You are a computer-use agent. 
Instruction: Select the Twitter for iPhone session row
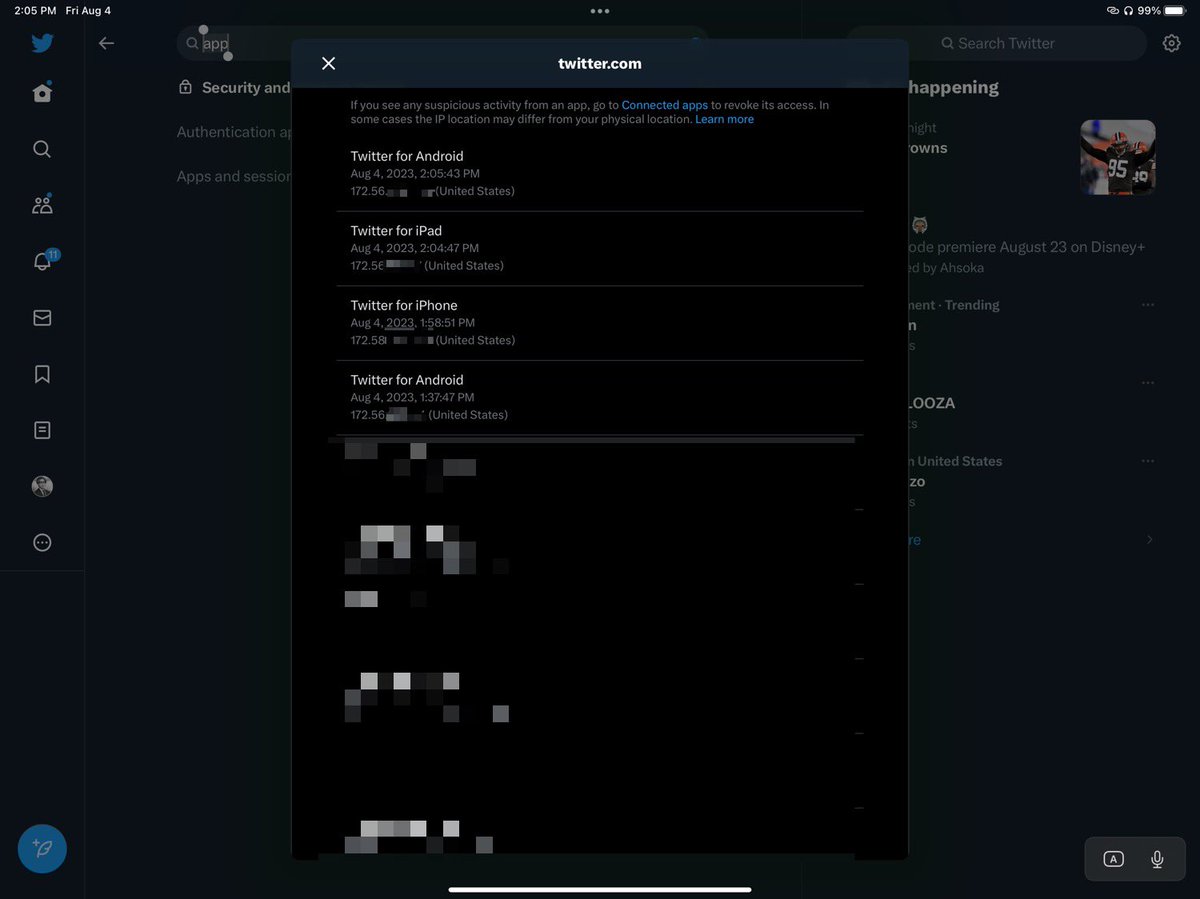tap(600, 323)
